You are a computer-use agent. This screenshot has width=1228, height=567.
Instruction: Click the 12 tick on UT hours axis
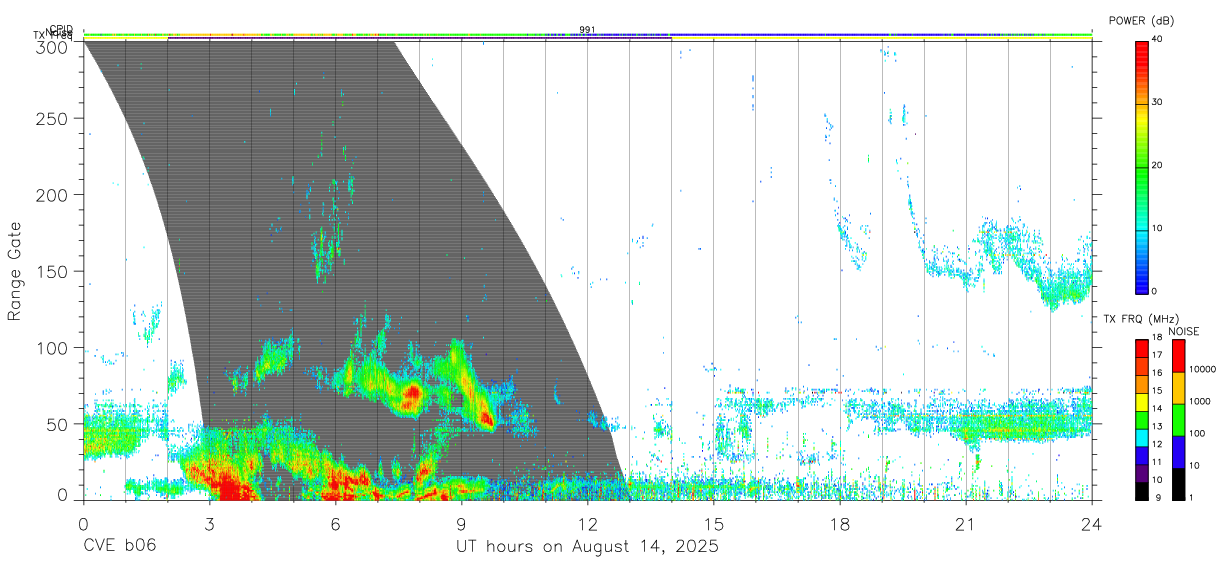point(587,524)
